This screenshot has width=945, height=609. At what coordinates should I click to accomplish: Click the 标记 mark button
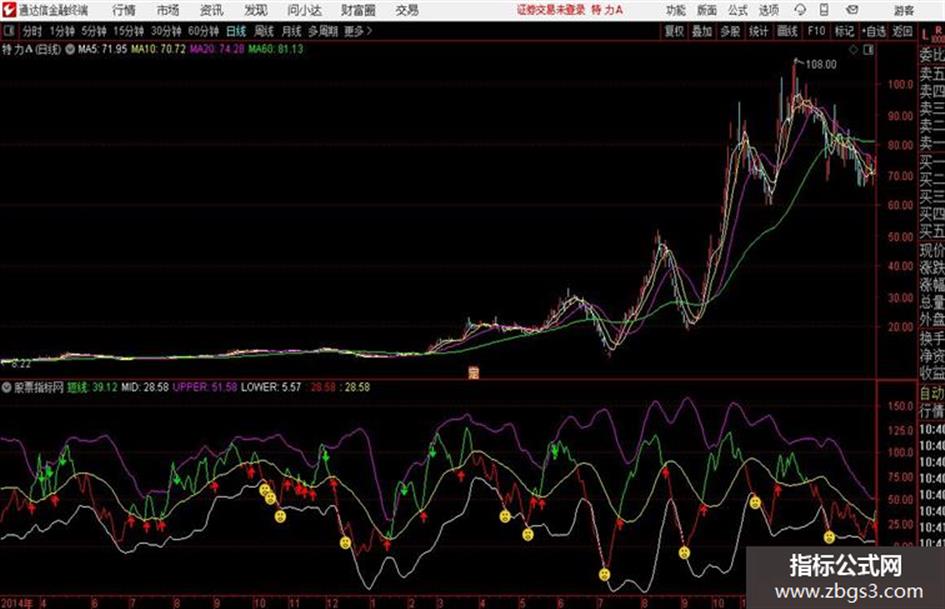[x=844, y=31]
